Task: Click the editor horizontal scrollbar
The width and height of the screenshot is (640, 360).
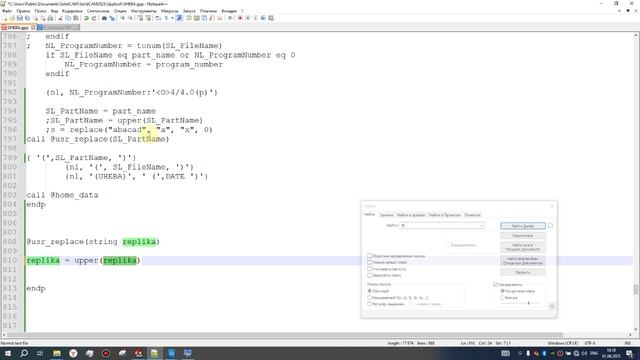Action: 285,335
